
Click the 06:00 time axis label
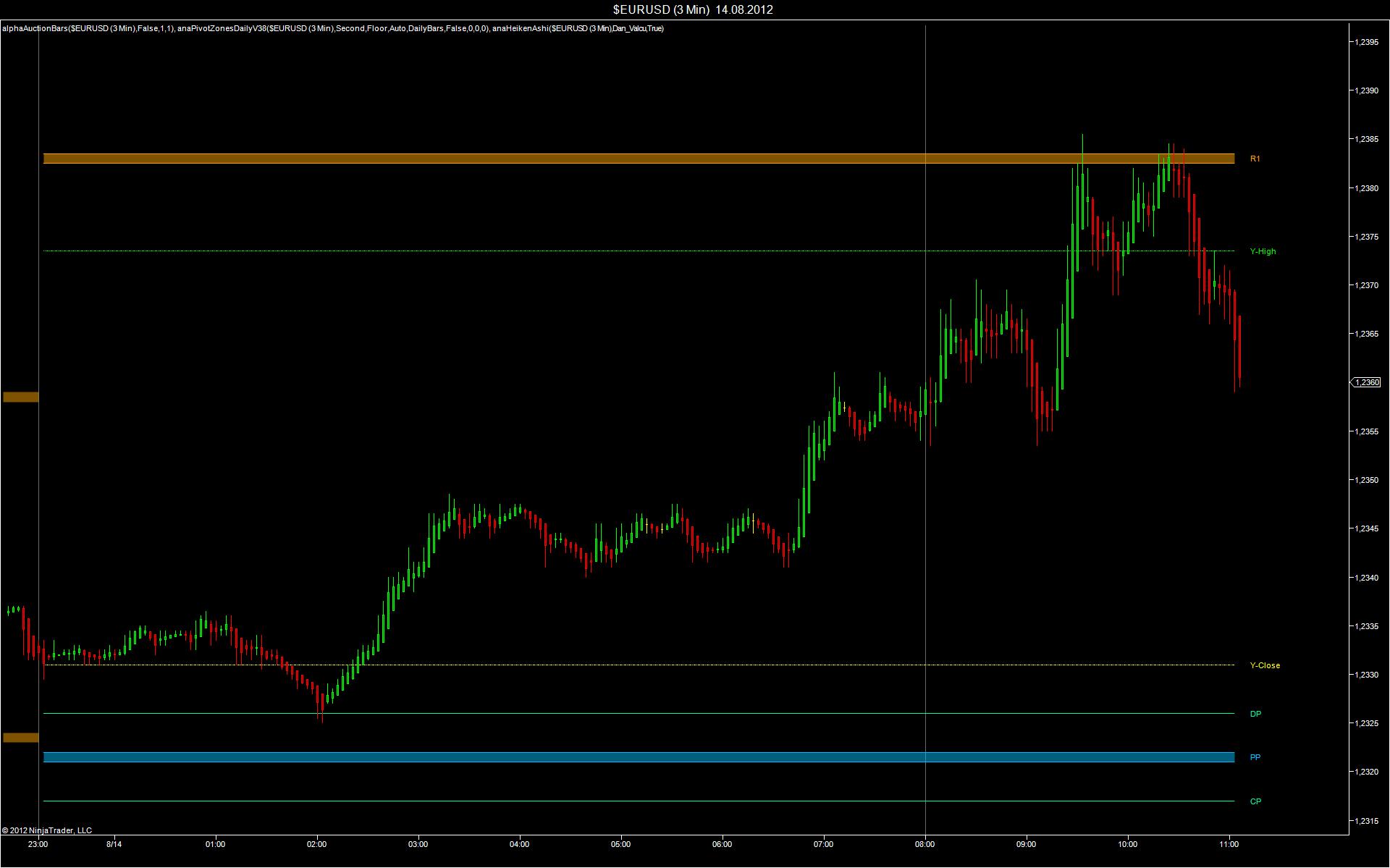(722, 844)
